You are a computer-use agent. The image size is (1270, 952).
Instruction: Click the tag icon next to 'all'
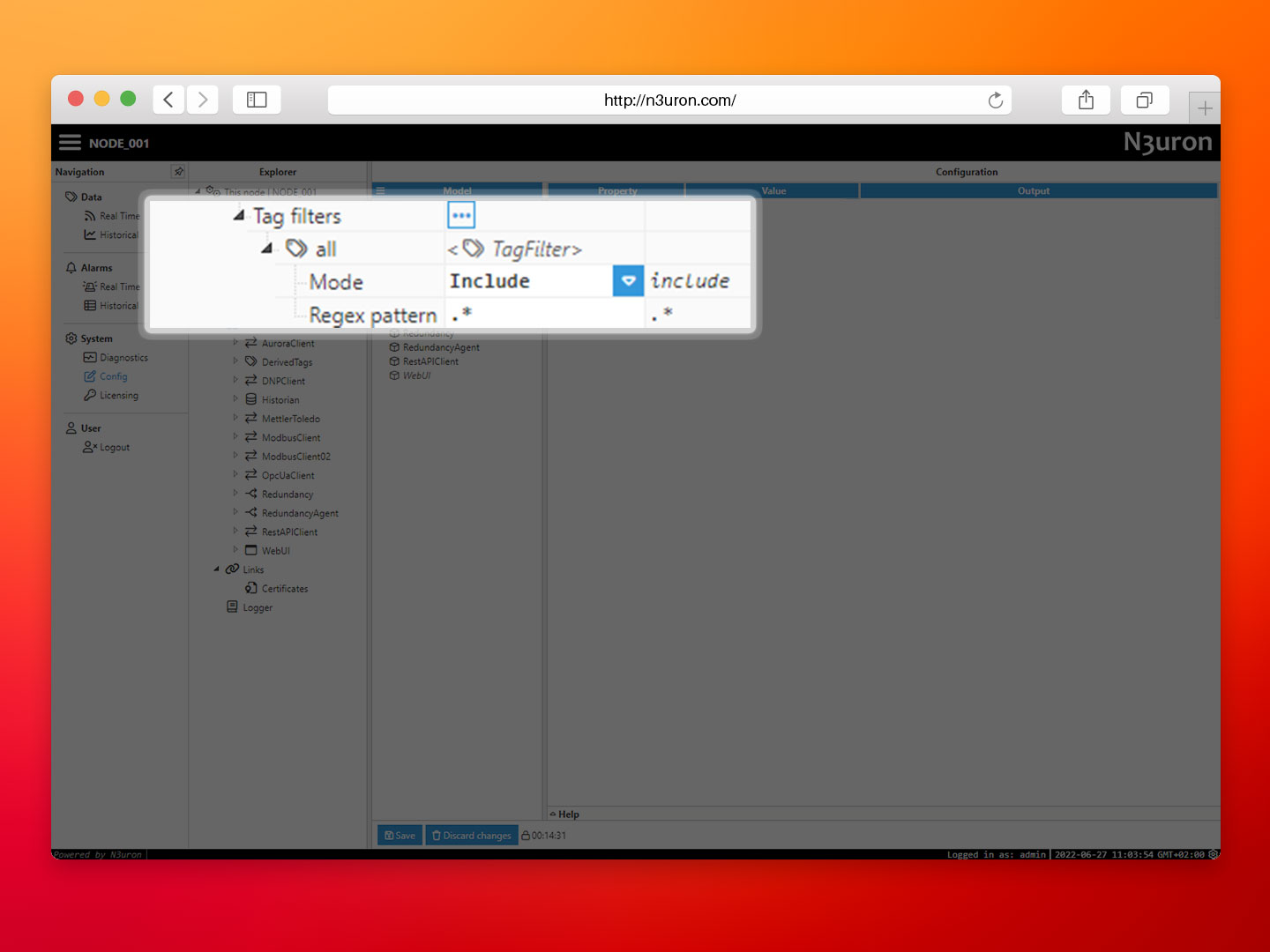296,249
